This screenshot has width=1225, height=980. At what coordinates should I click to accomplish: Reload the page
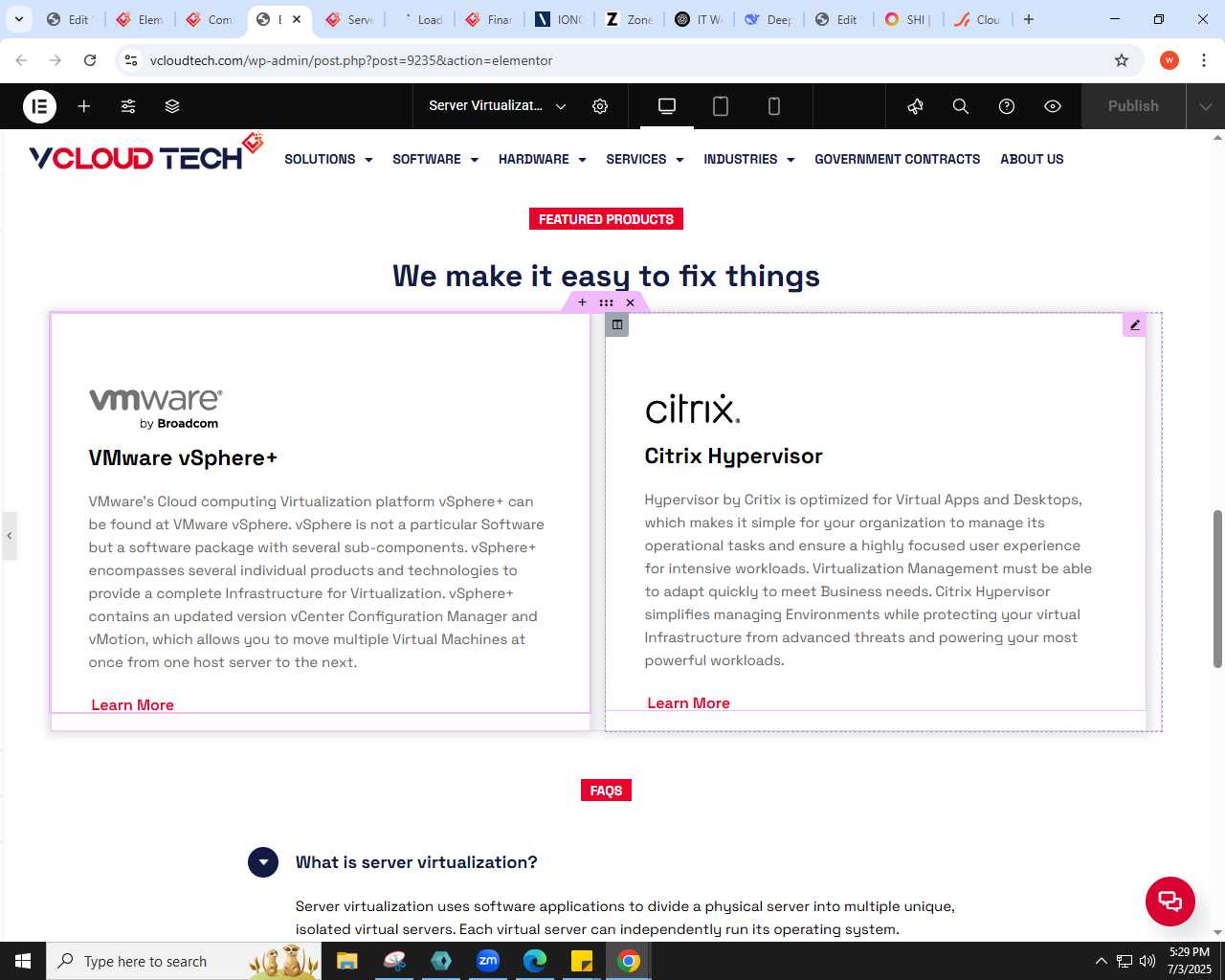(x=90, y=60)
